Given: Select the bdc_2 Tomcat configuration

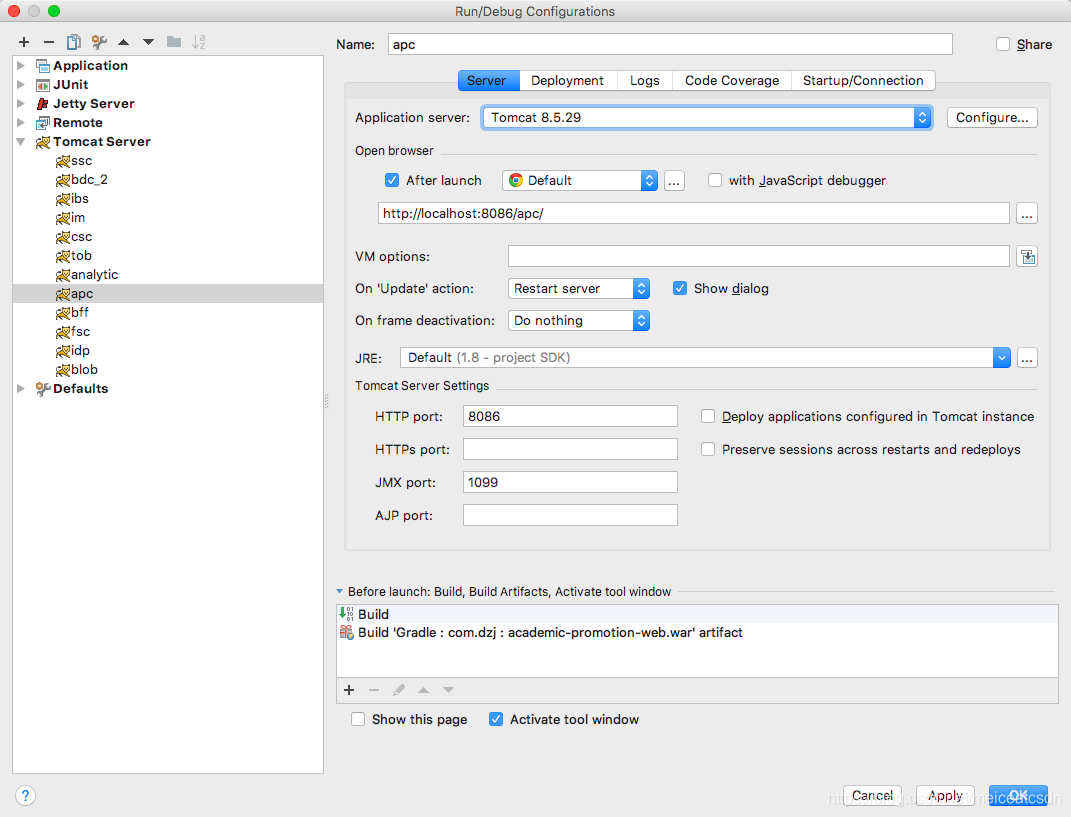Looking at the screenshot, I should pyautogui.click(x=167, y=180).
